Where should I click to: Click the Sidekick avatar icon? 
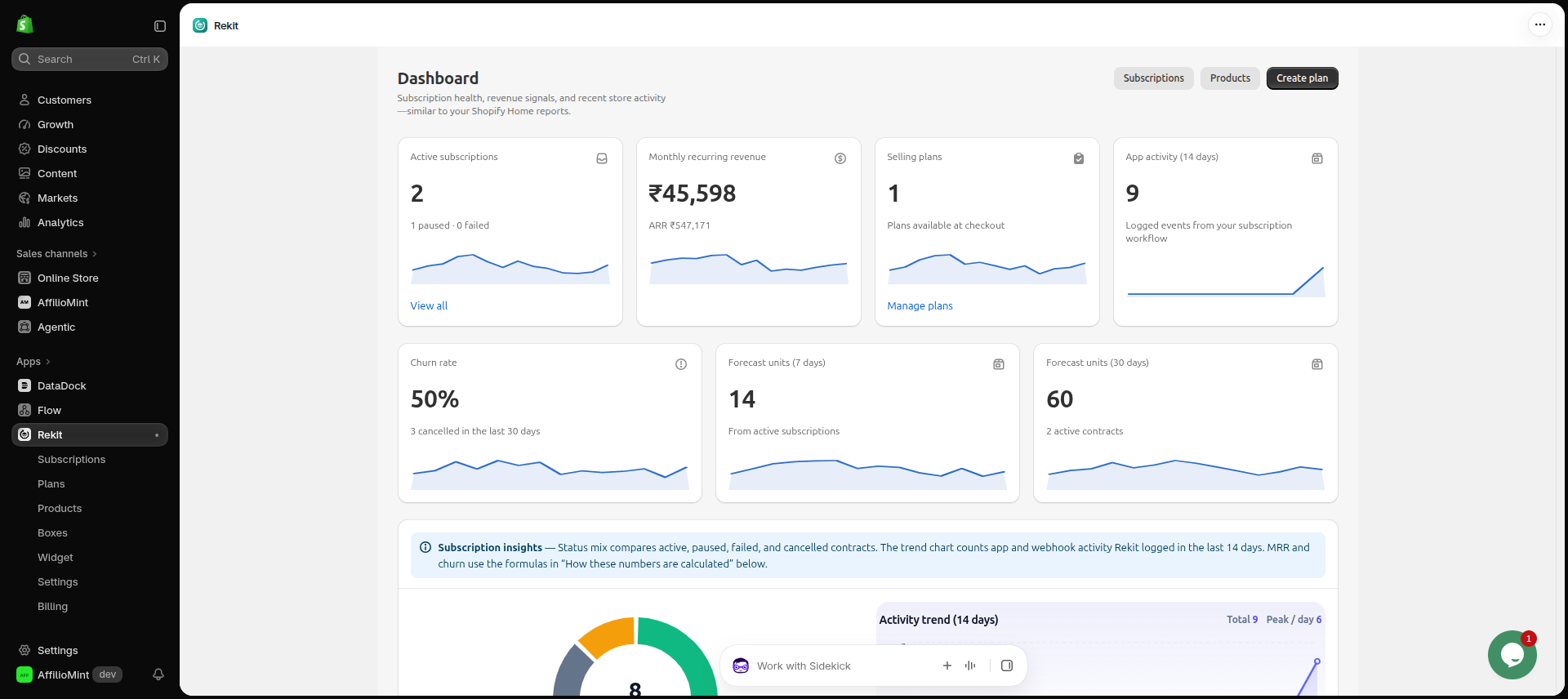(x=741, y=666)
